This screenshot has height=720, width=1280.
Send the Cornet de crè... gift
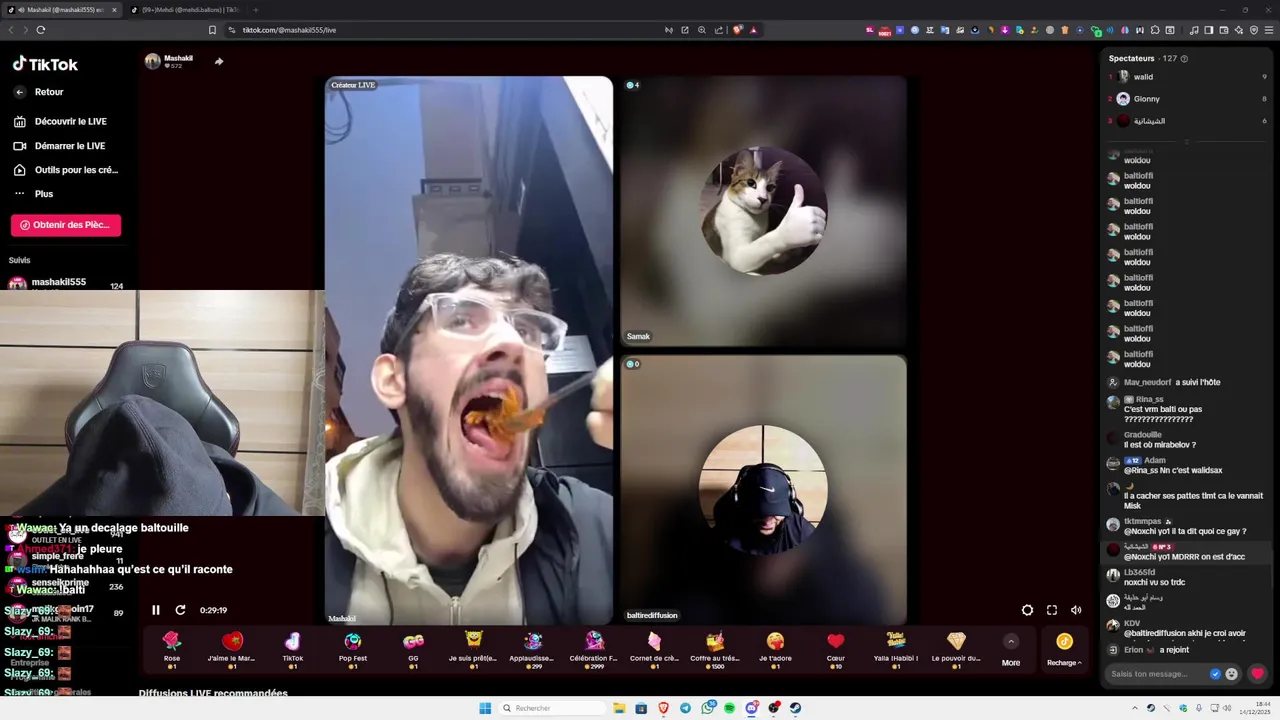tap(654, 649)
